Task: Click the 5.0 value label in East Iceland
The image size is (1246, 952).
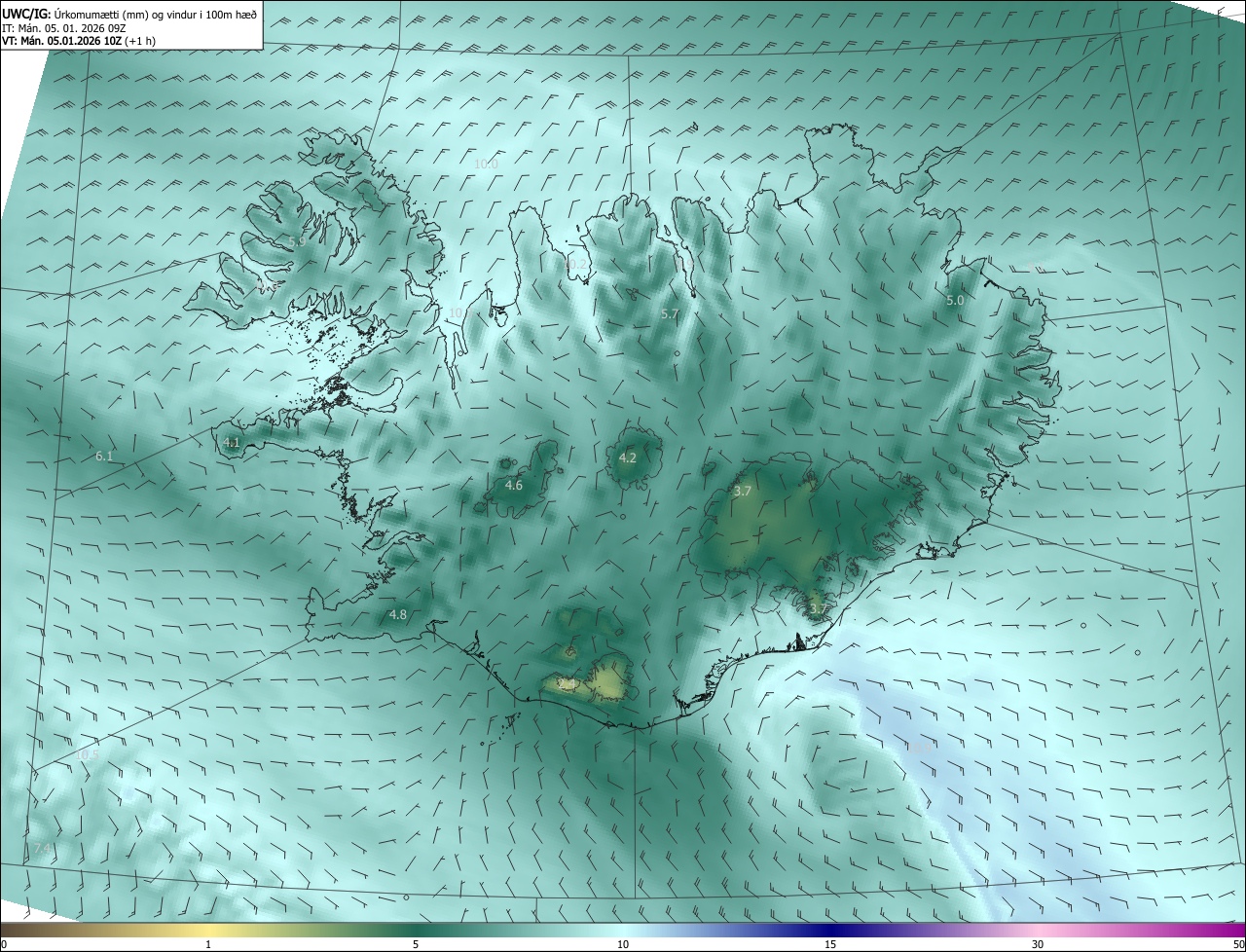Action: pyautogui.click(x=955, y=301)
